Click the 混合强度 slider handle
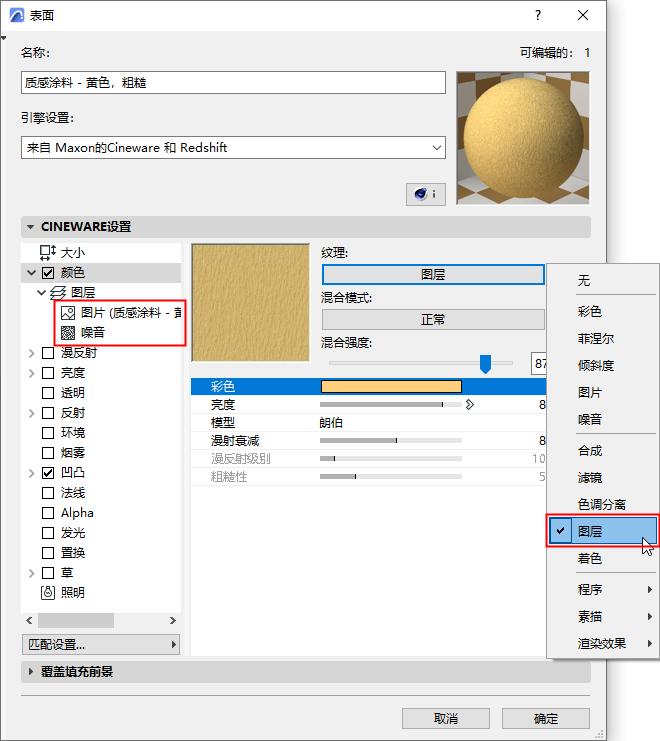The width and height of the screenshot is (660, 741). pyautogui.click(x=485, y=364)
